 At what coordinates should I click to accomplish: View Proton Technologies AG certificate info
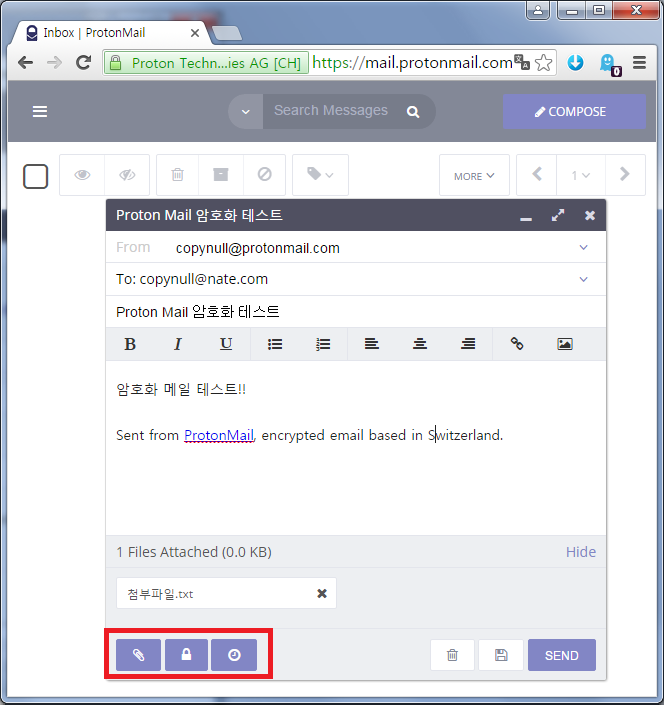(x=206, y=62)
